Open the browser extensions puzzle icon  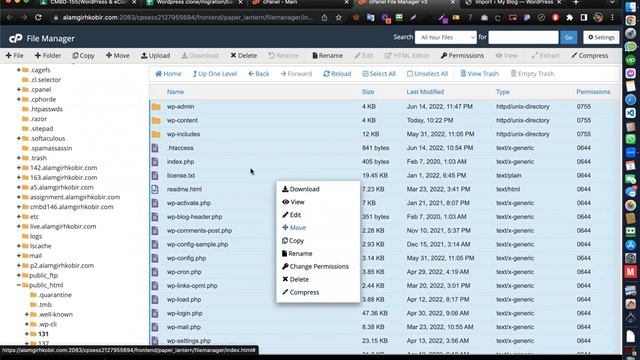569,18
